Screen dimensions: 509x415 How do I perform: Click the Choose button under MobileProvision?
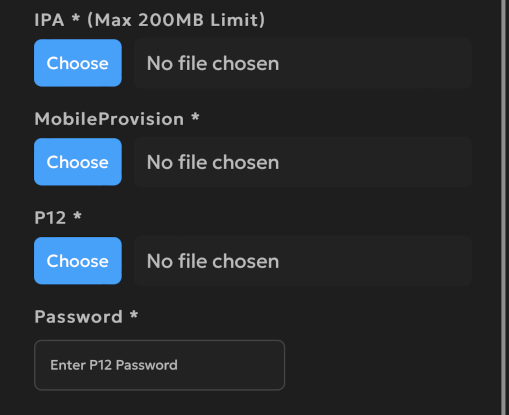78,162
